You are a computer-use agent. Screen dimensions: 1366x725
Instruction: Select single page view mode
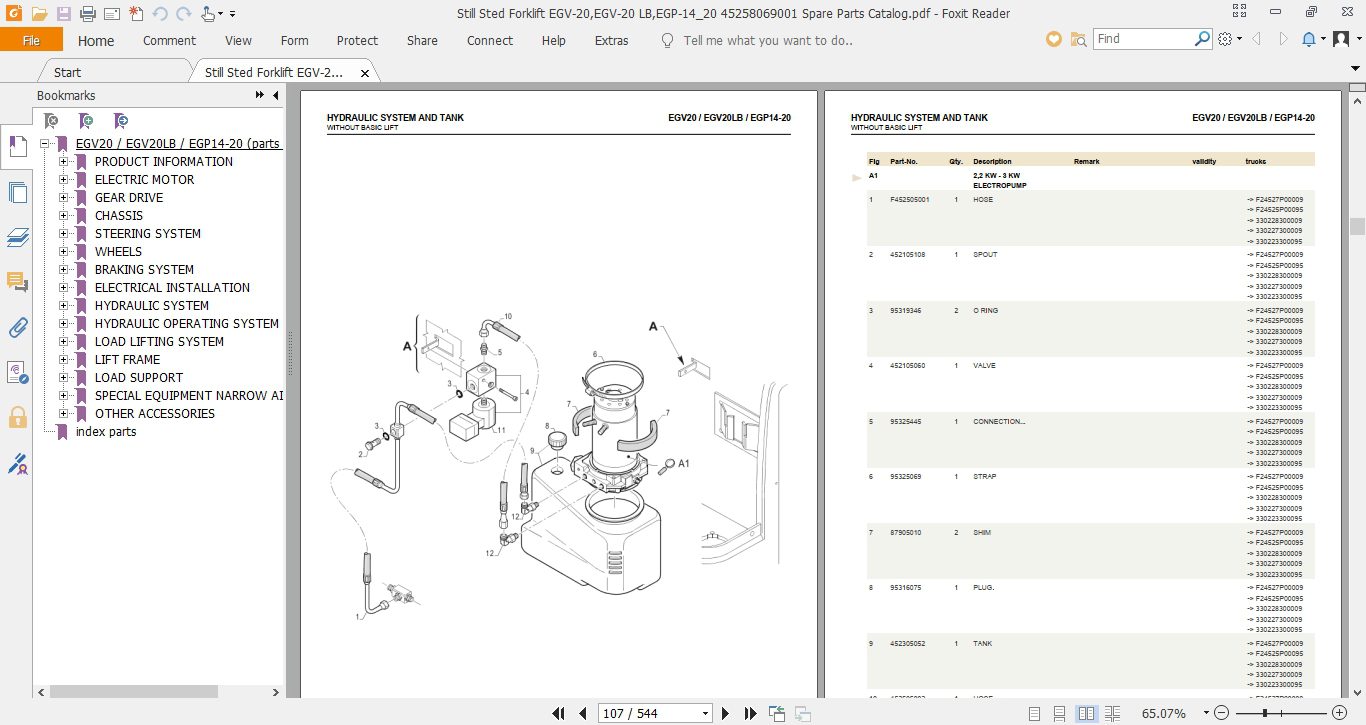pos(1034,714)
